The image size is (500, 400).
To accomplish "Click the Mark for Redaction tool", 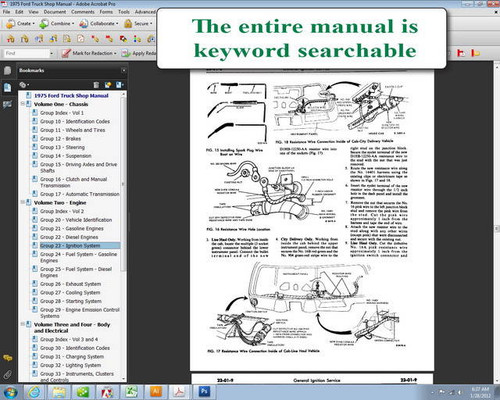I will (89, 53).
